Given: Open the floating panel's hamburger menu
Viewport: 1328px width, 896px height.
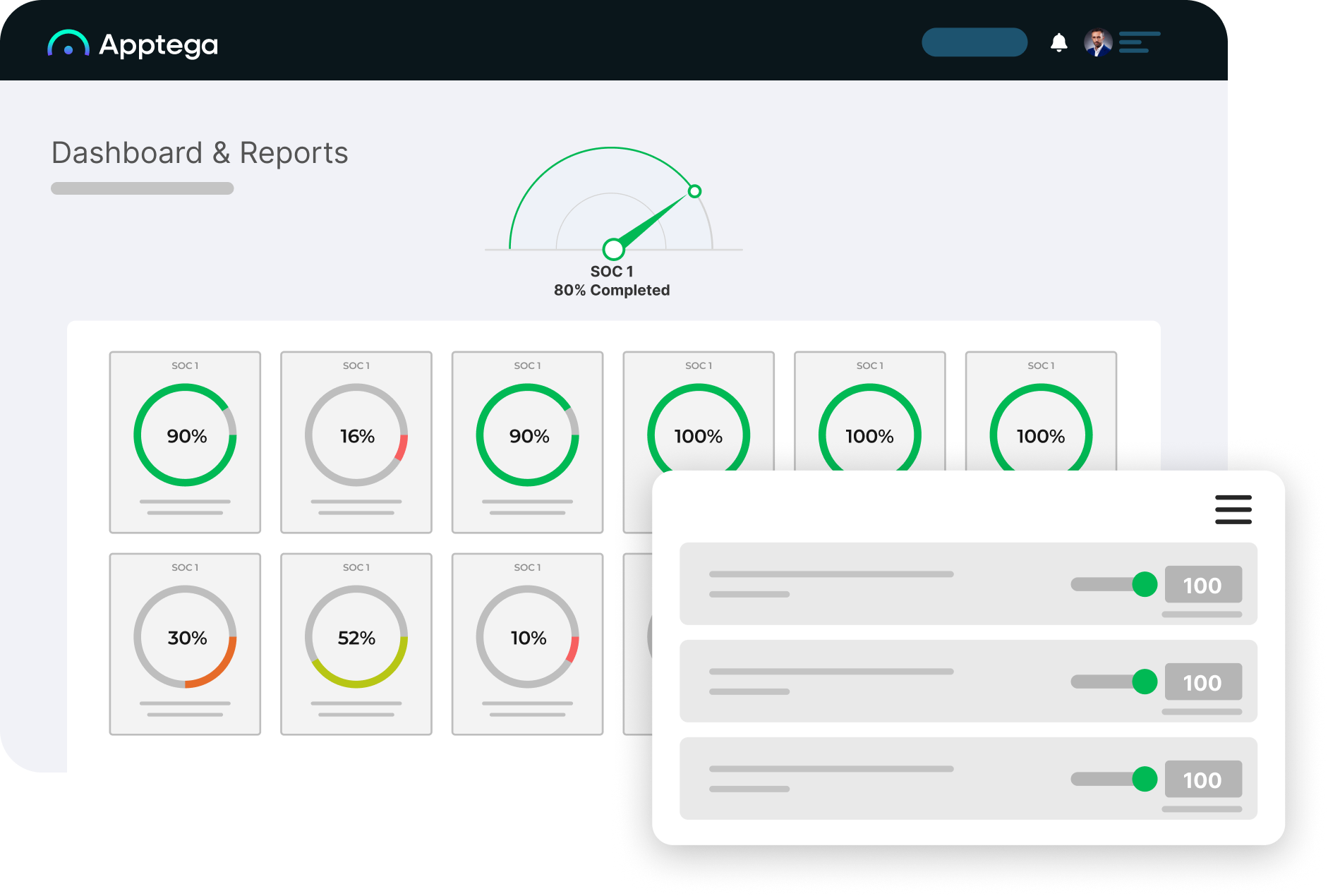Looking at the screenshot, I should [x=1233, y=509].
